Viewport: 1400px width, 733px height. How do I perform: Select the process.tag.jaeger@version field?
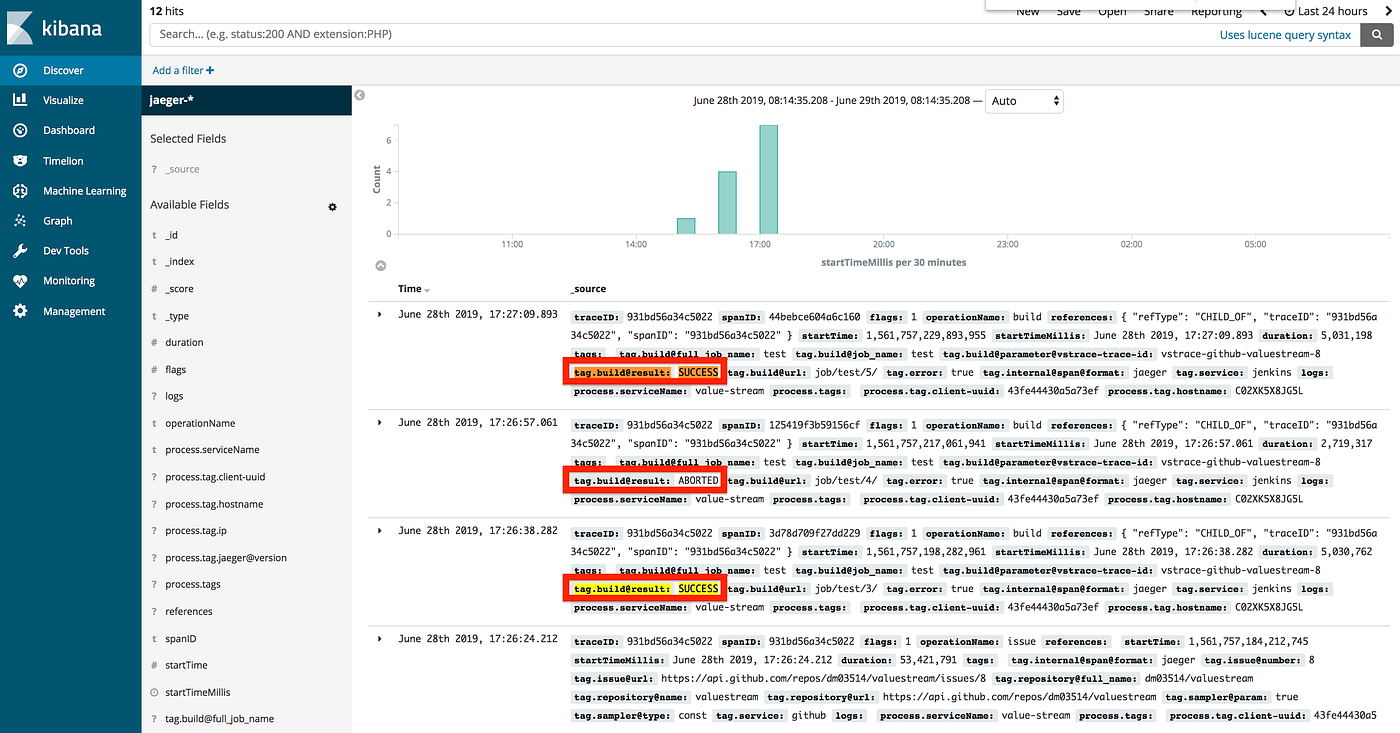click(226, 558)
